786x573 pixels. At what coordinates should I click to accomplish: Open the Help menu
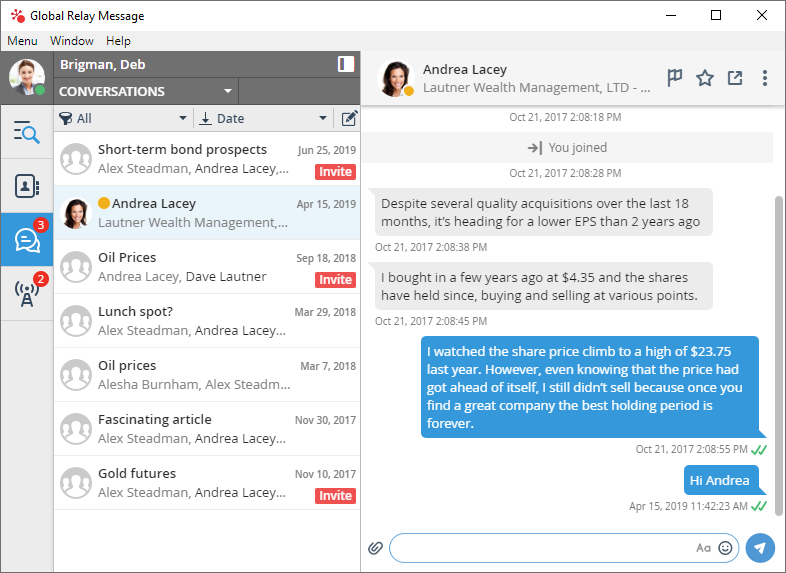click(x=118, y=41)
